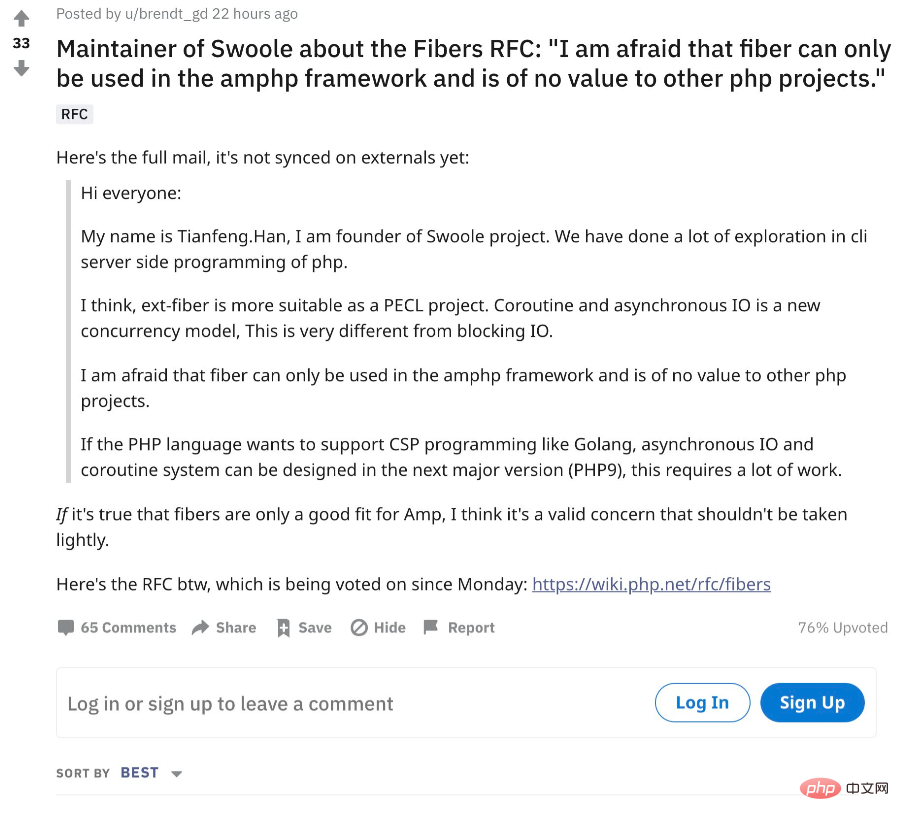
Task: Click the '76% Upvoted' text
Action: (842, 628)
